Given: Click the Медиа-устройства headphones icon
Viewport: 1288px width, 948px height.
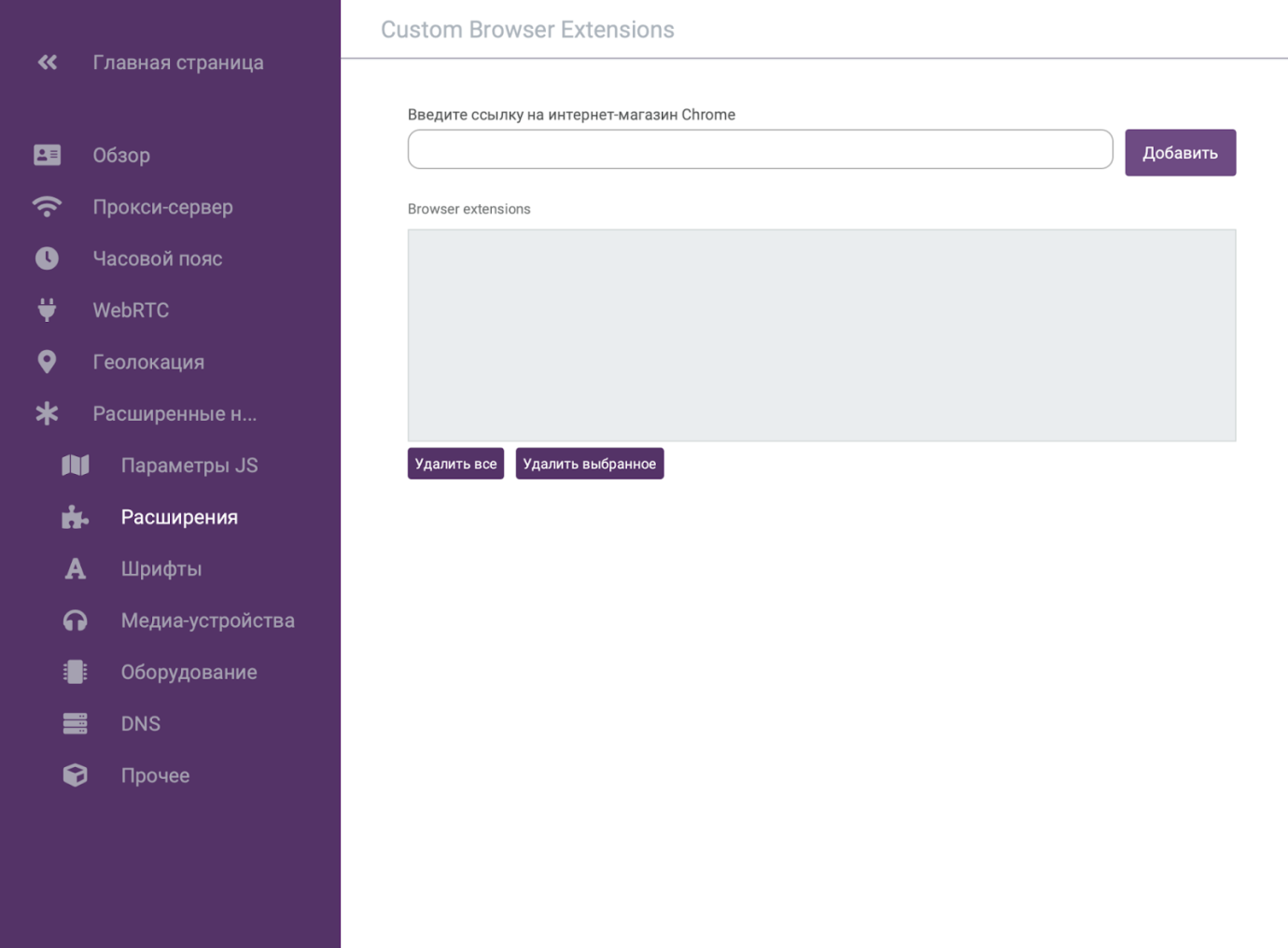Looking at the screenshot, I should click(75, 620).
